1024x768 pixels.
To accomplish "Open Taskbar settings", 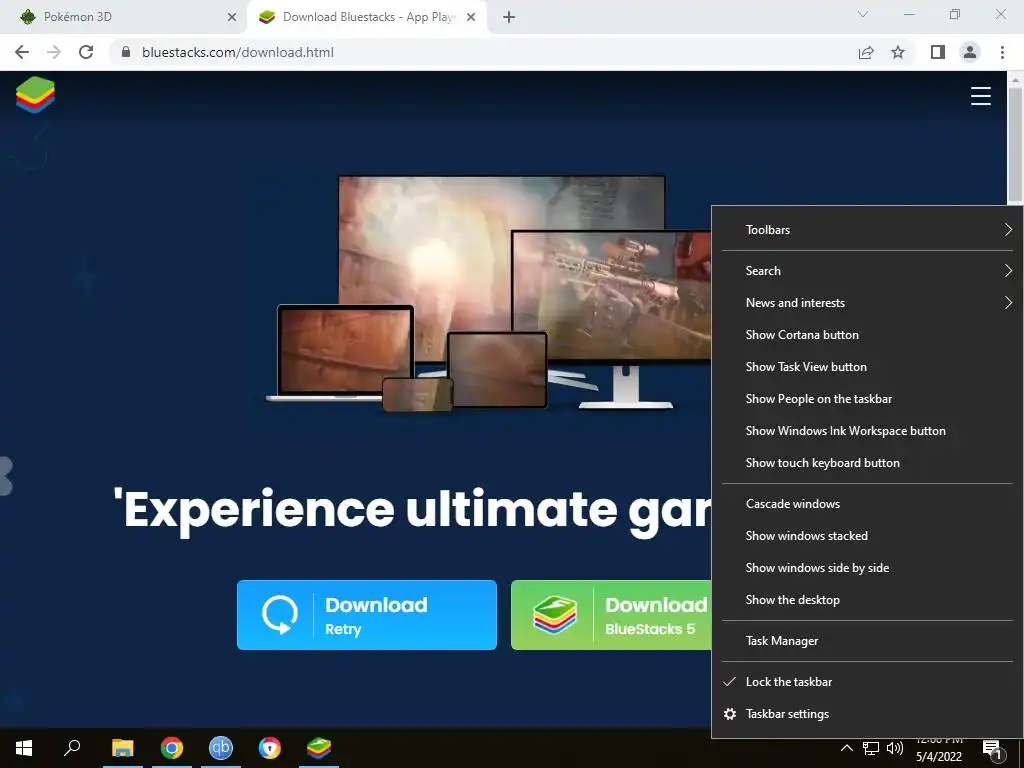I will (867, 714).
